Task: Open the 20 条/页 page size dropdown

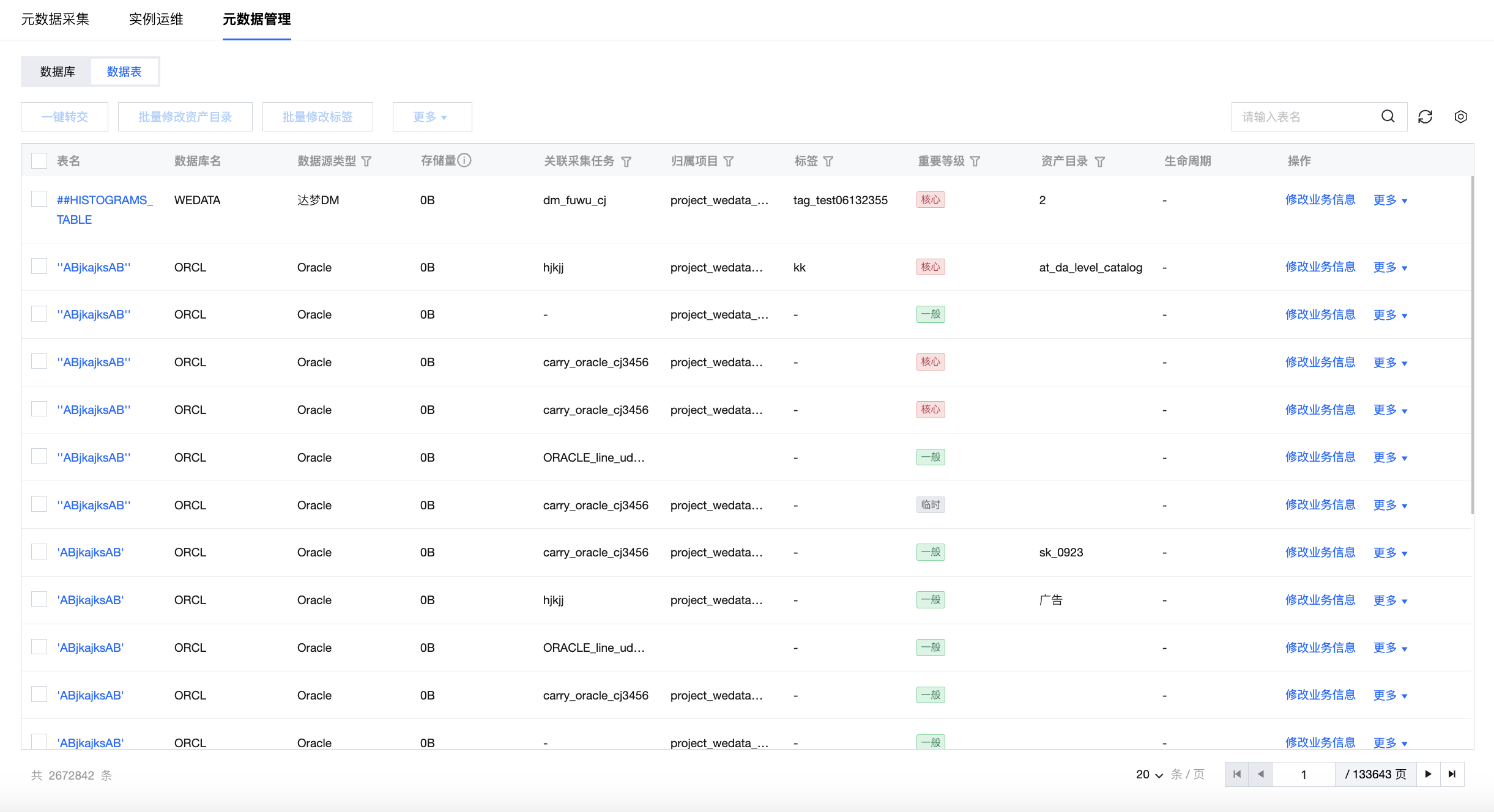Action: (1149, 775)
